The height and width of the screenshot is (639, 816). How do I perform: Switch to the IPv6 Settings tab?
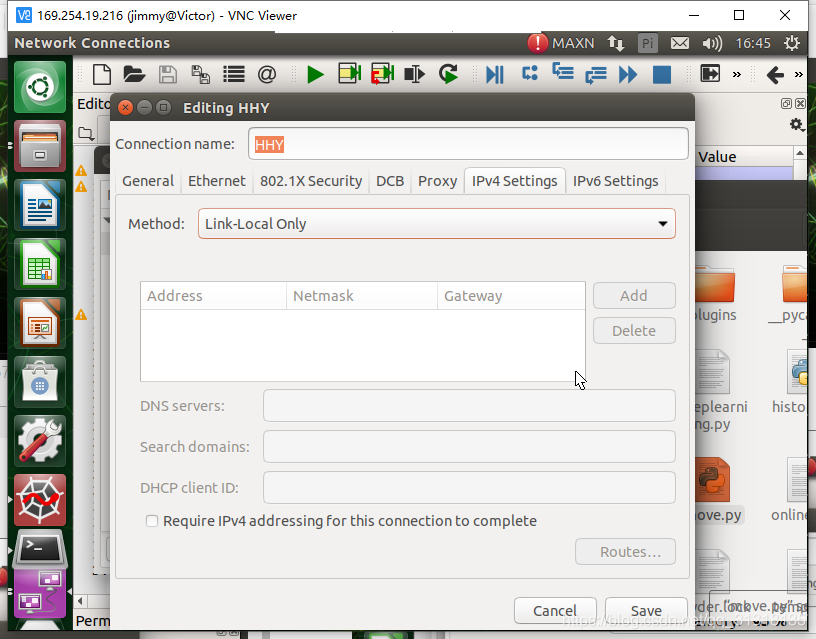click(x=615, y=181)
